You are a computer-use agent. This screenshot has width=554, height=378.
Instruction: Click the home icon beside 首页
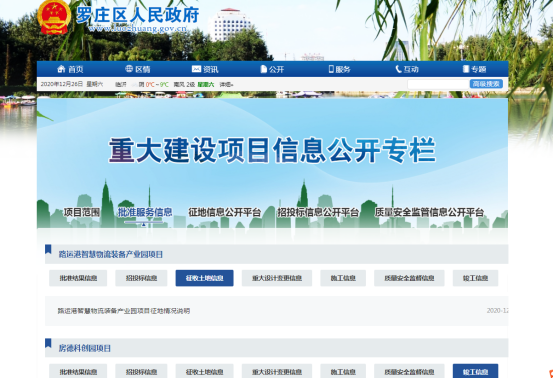[x=61, y=69]
